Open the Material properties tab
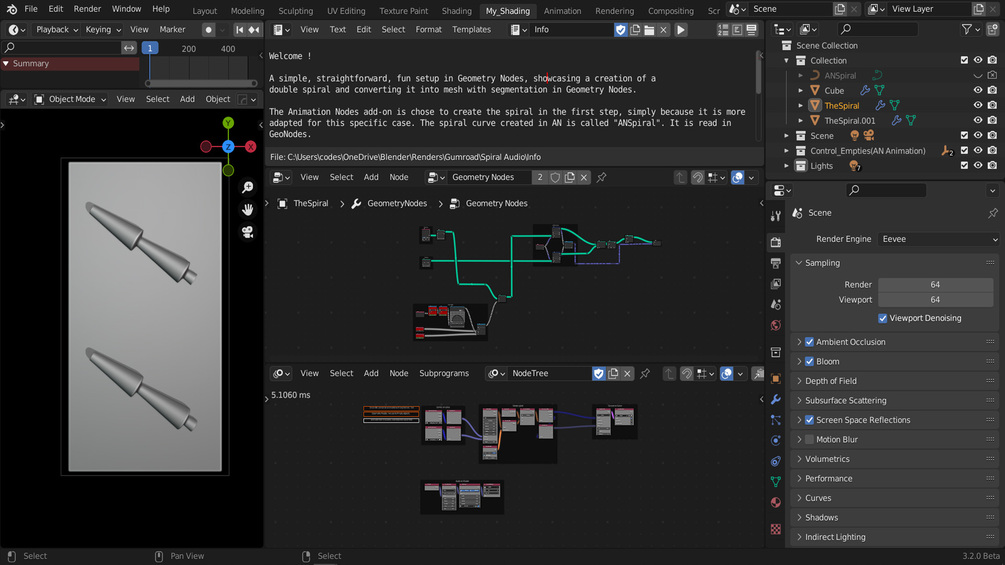 776,502
